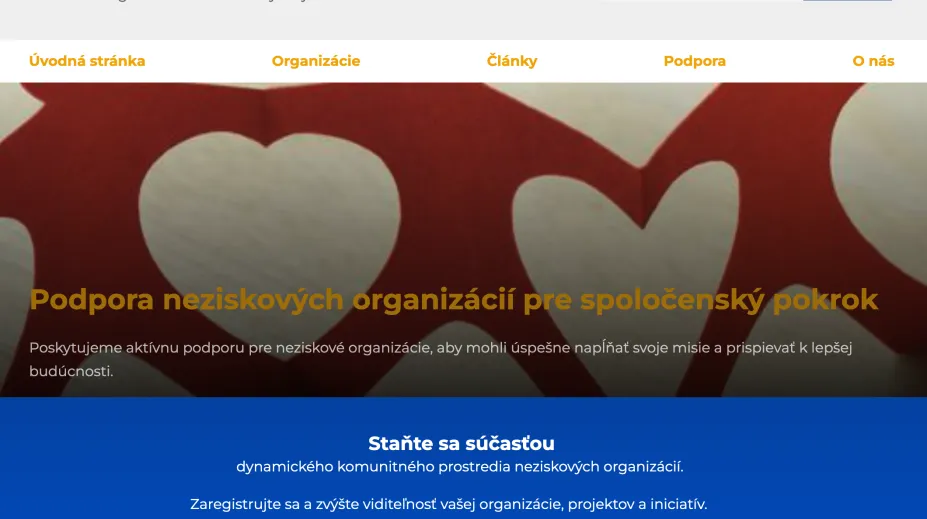
Task: Click the word pokrok in hero title
Action: pyautogui.click(x=825, y=300)
